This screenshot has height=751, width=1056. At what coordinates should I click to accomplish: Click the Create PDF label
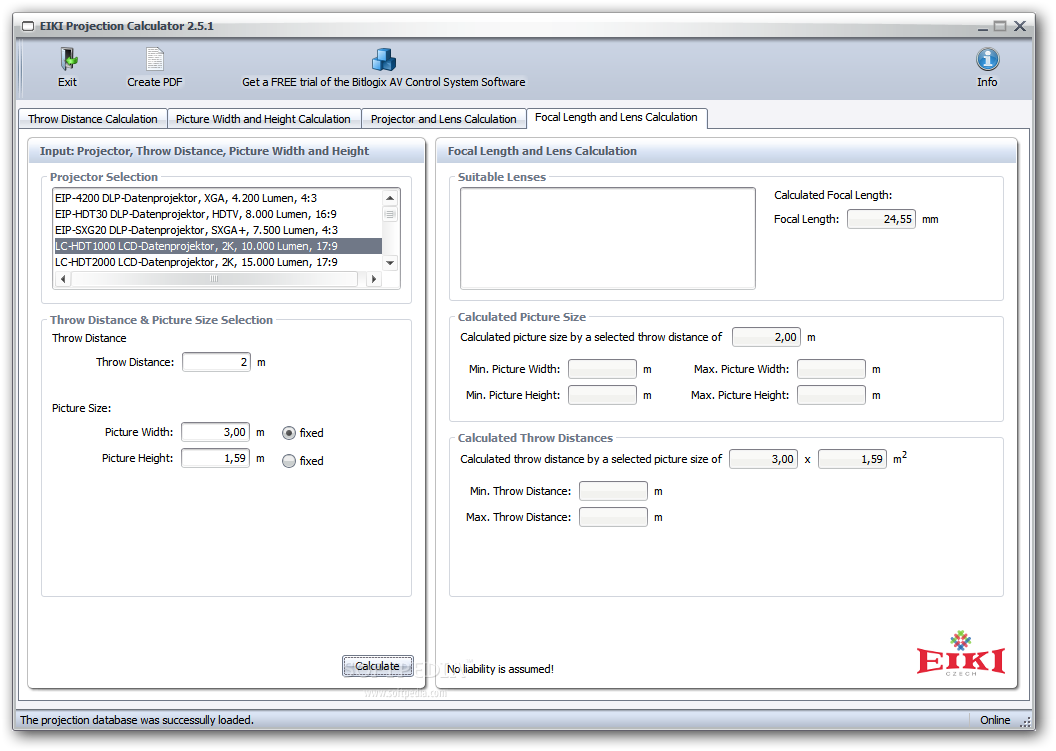[155, 82]
